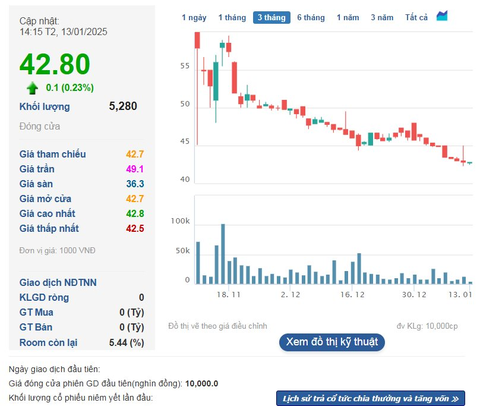Viewport: 480px width, 406px height.
Task: Click the Giá sàn 36.3 value
Action: [x=135, y=184]
